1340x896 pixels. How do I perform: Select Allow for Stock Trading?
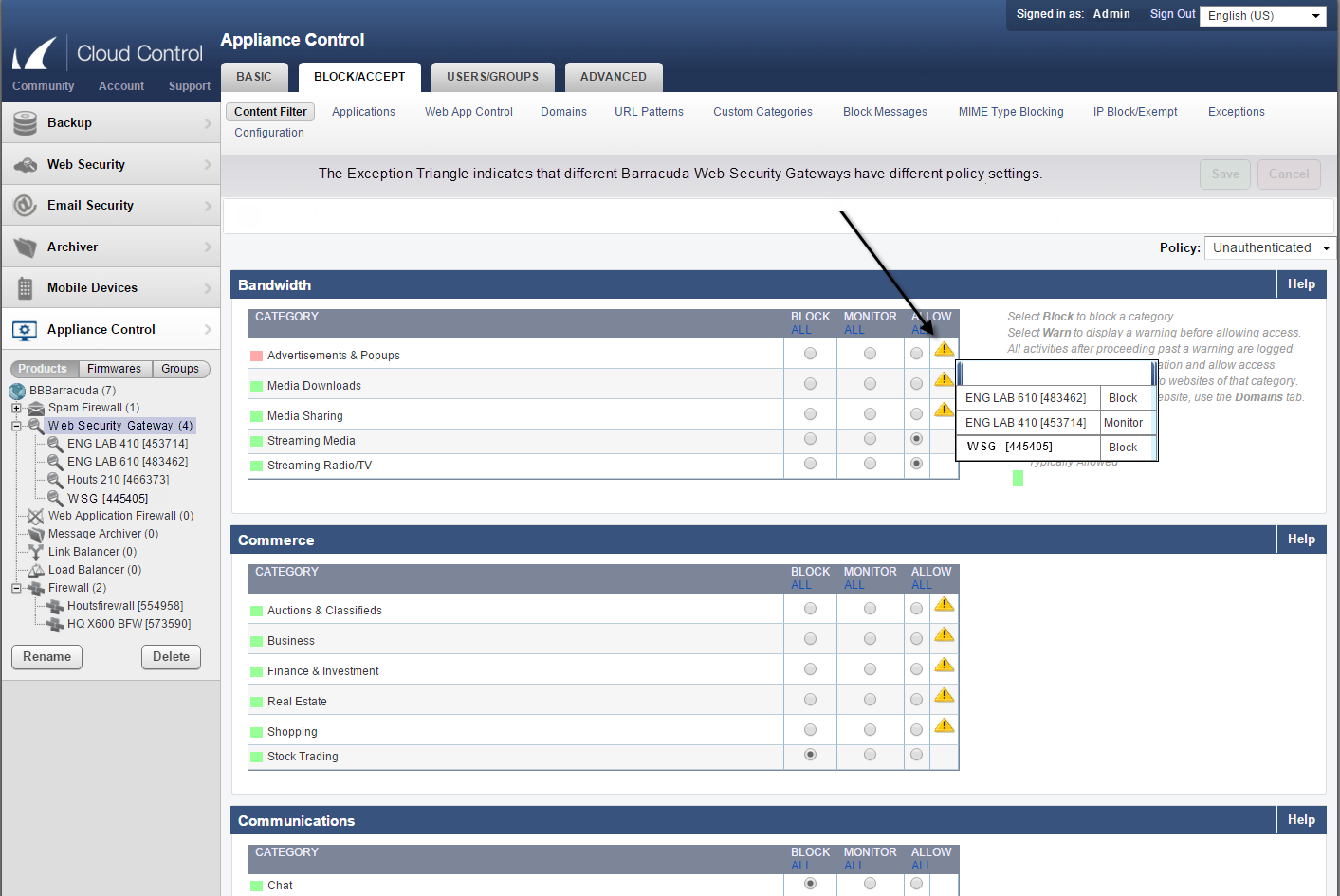pos(916,755)
